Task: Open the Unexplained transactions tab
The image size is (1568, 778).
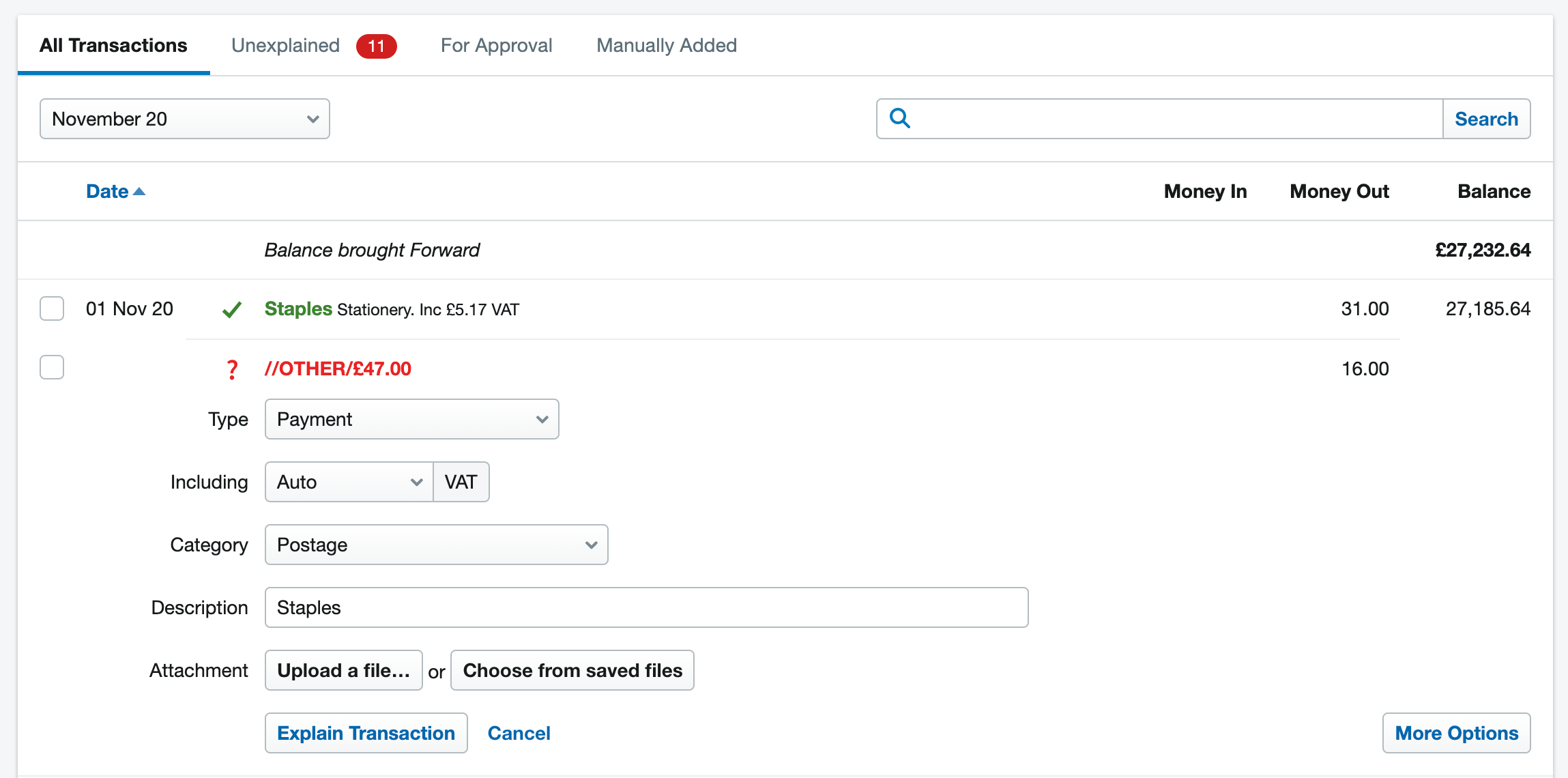Action: [286, 45]
